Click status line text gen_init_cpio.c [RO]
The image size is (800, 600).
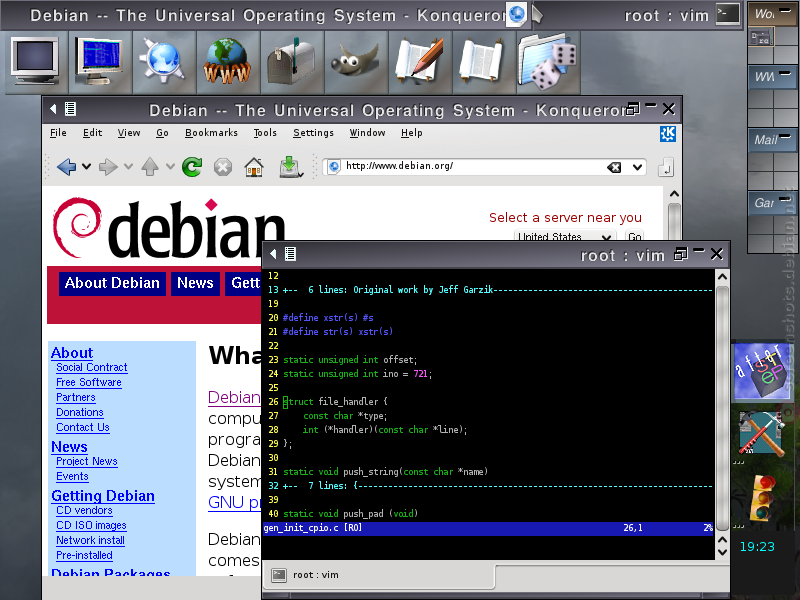(x=313, y=528)
